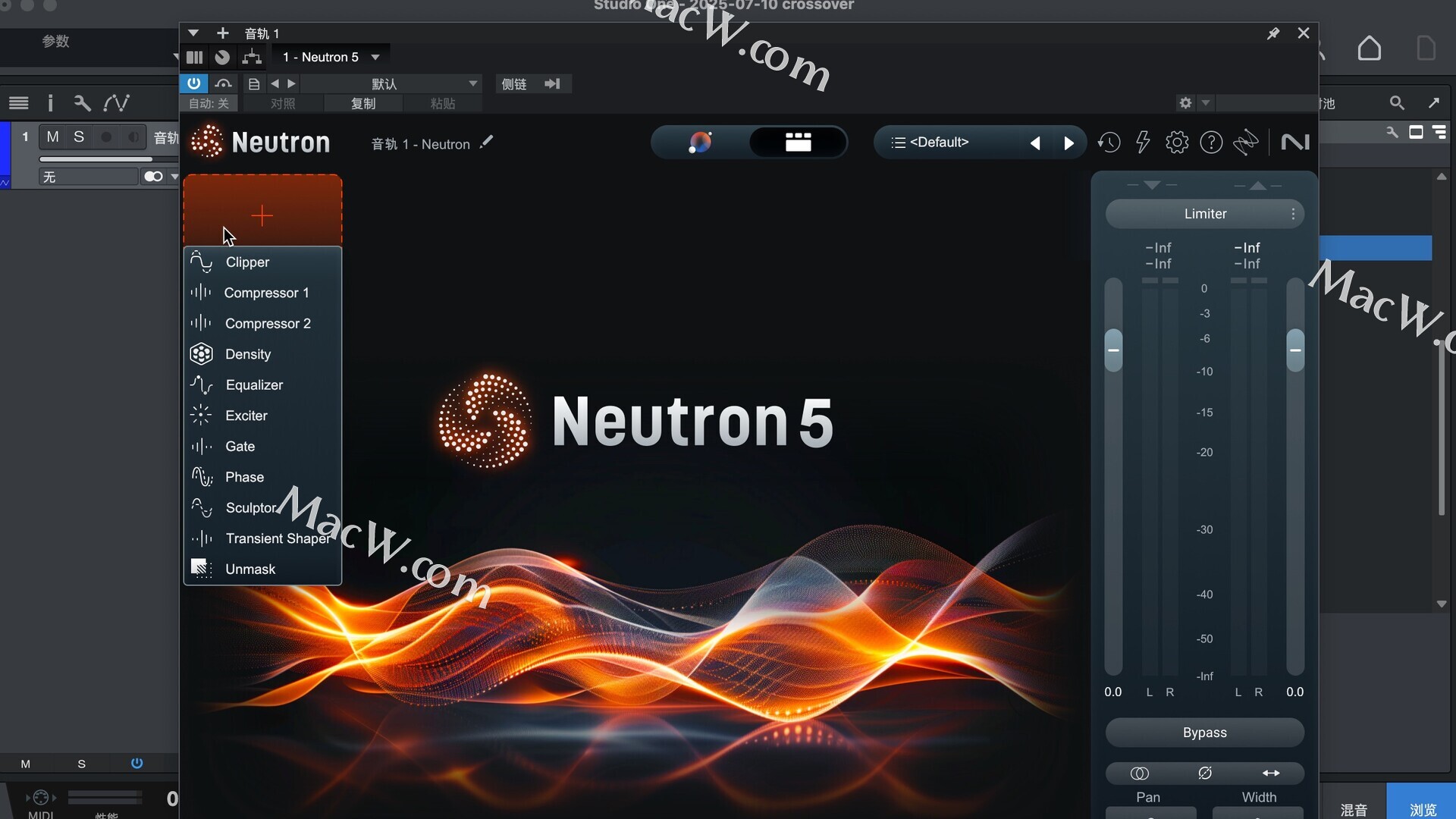Open plugin window gear options

(1185, 103)
